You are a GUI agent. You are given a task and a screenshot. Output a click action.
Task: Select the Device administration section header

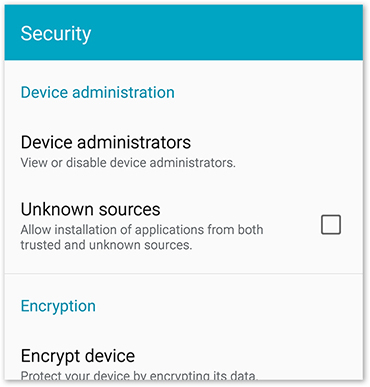pos(97,92)
